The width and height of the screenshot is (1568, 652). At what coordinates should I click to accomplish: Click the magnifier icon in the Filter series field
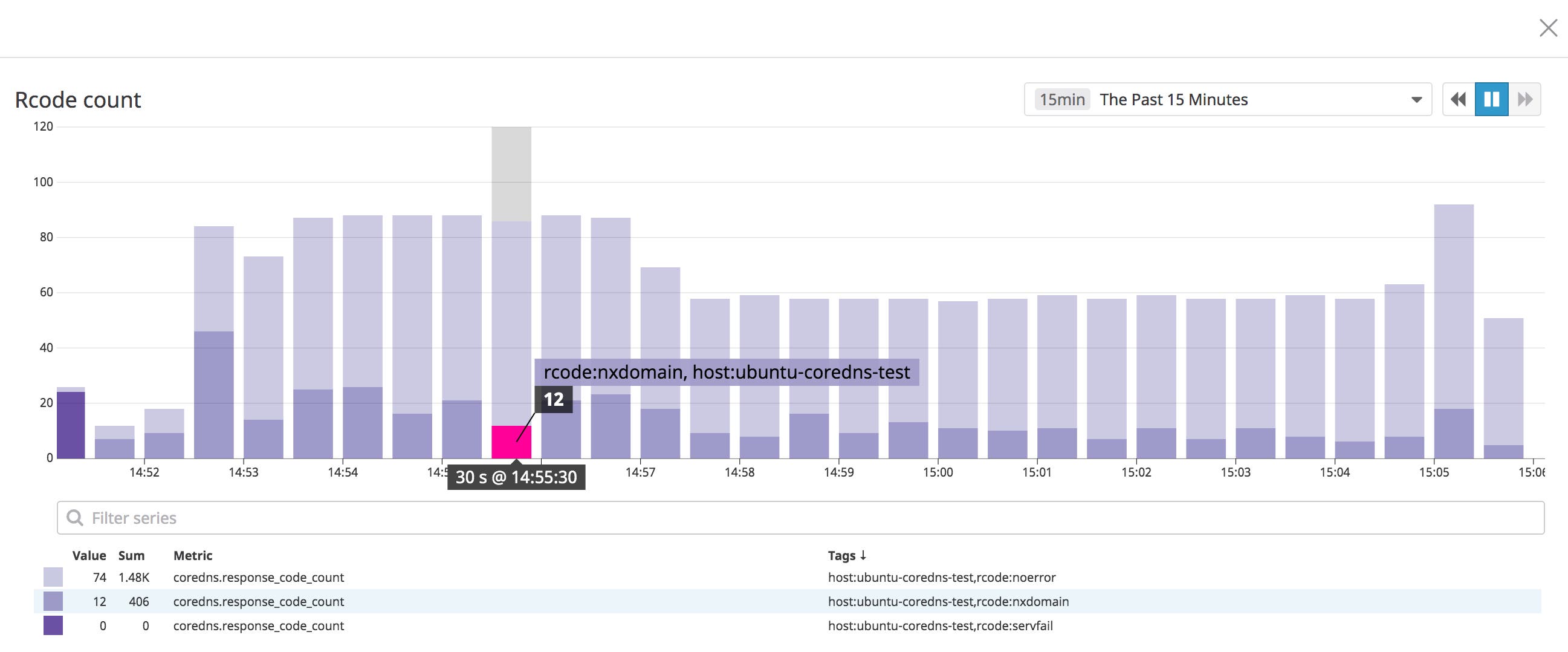(x=76, y=517)
